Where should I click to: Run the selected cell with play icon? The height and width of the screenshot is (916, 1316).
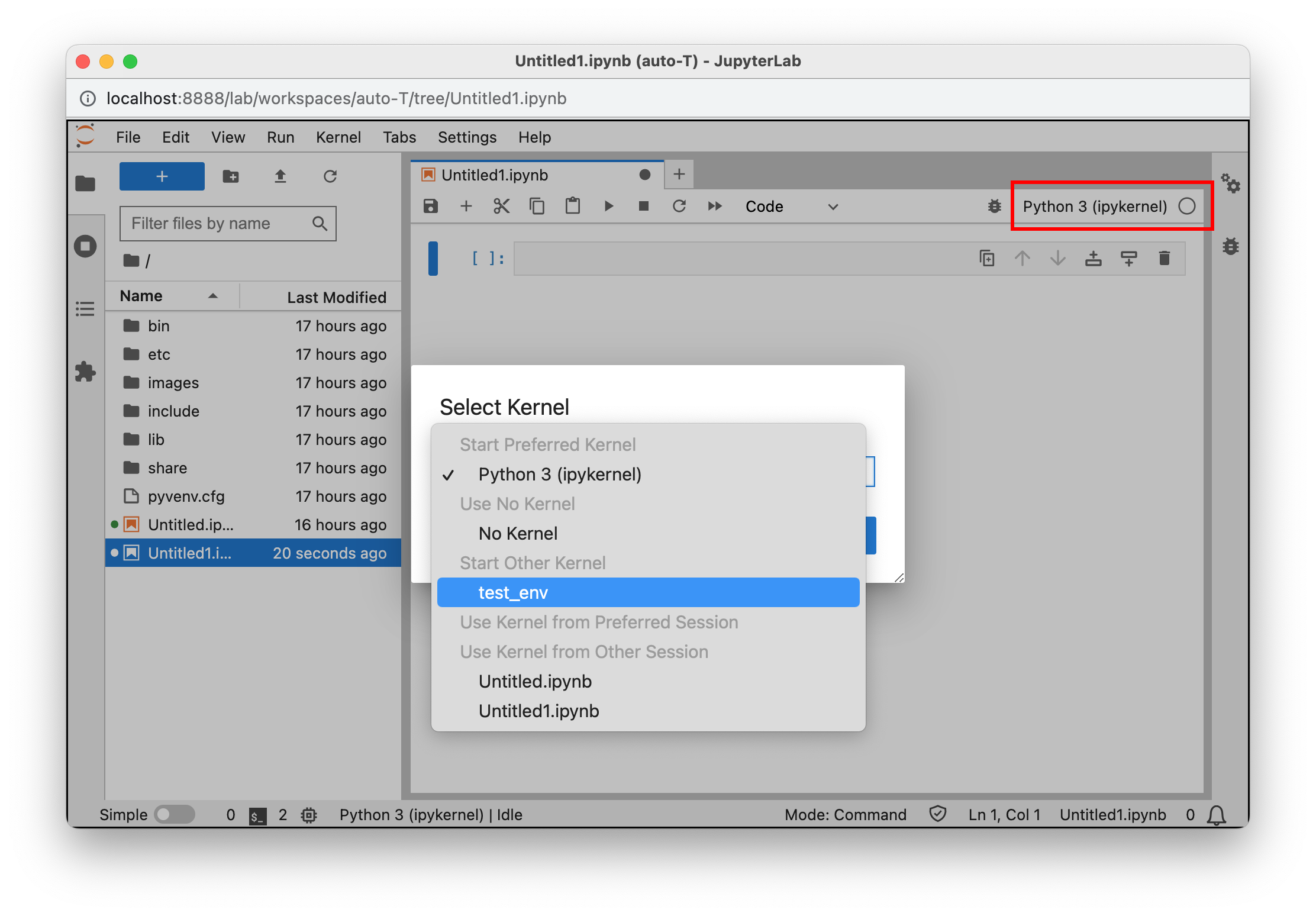coord(608,206)
